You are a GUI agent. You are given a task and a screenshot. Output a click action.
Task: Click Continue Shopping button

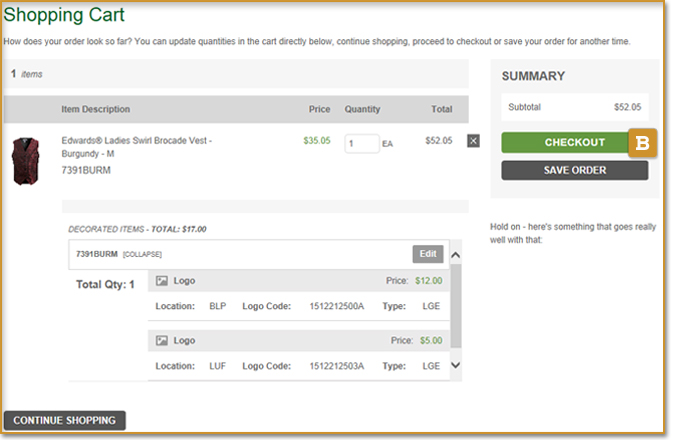pos(65,420)
